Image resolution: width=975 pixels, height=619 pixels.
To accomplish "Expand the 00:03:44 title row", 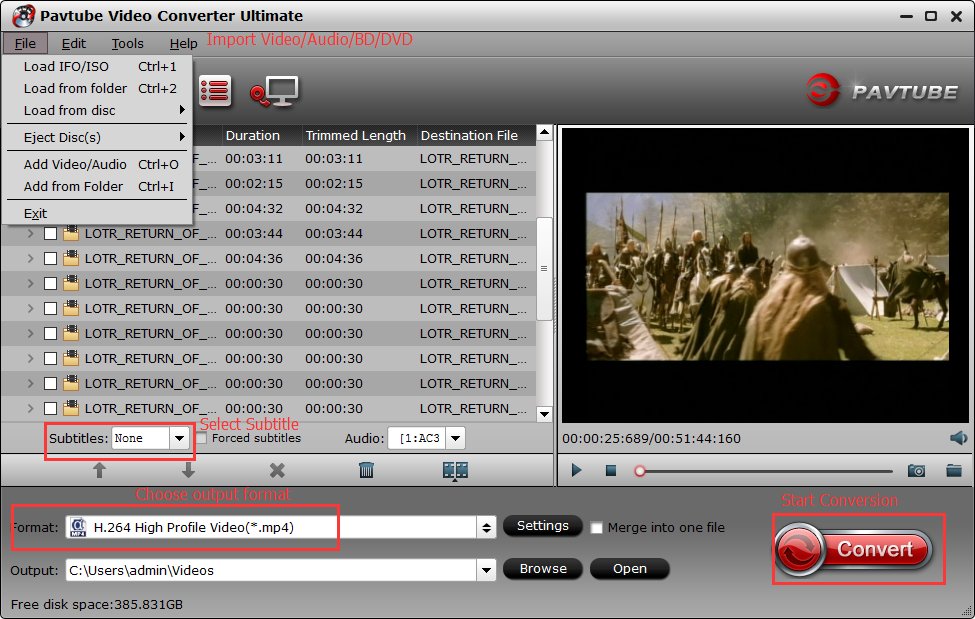I will (30, 234).
